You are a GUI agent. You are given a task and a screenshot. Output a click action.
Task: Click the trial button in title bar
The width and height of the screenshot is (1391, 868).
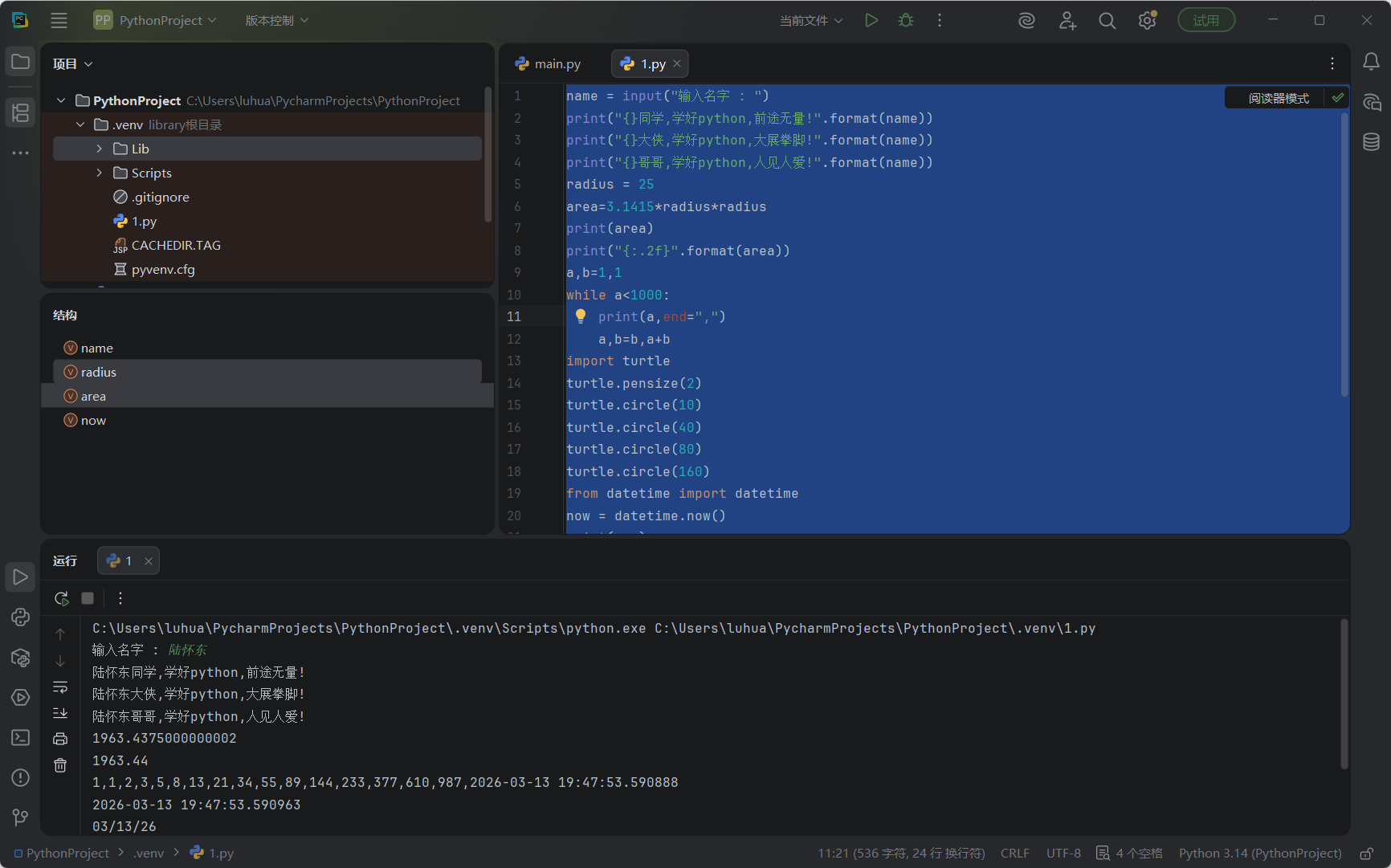(1206, 20)
